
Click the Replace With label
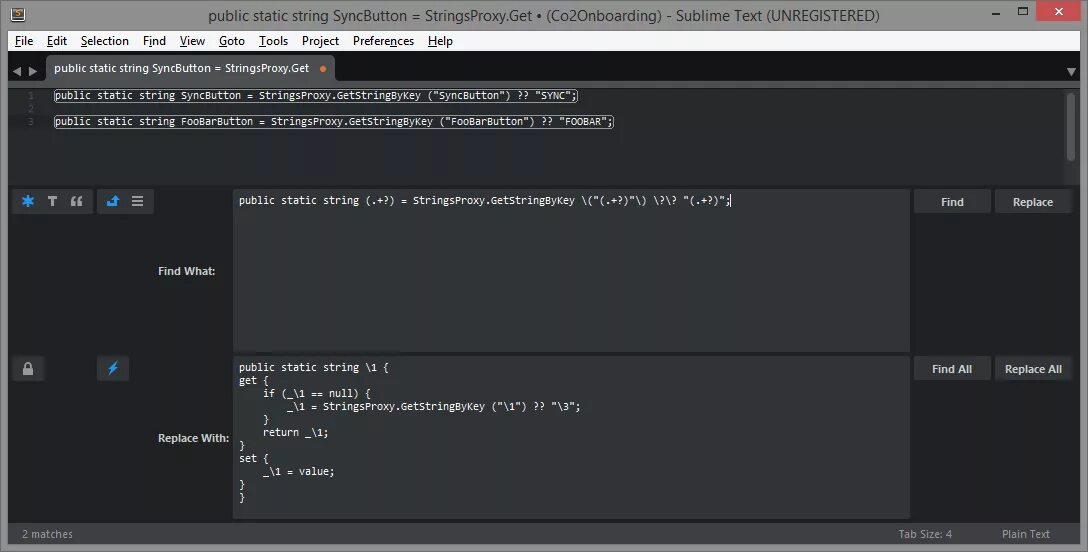click(194, 438)
